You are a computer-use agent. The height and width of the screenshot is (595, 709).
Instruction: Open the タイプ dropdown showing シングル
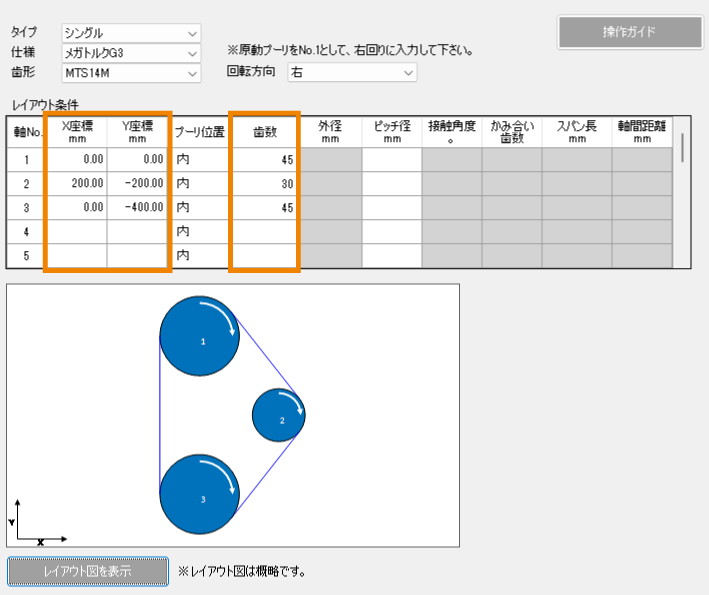tap(131, 33)
